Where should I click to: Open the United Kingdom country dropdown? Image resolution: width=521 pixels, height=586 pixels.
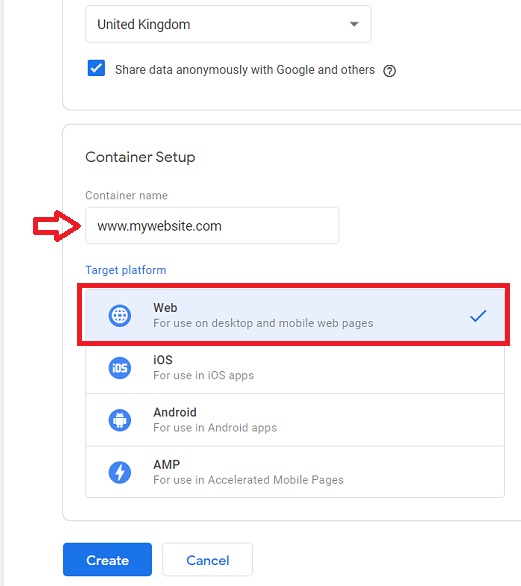(228, 24)
